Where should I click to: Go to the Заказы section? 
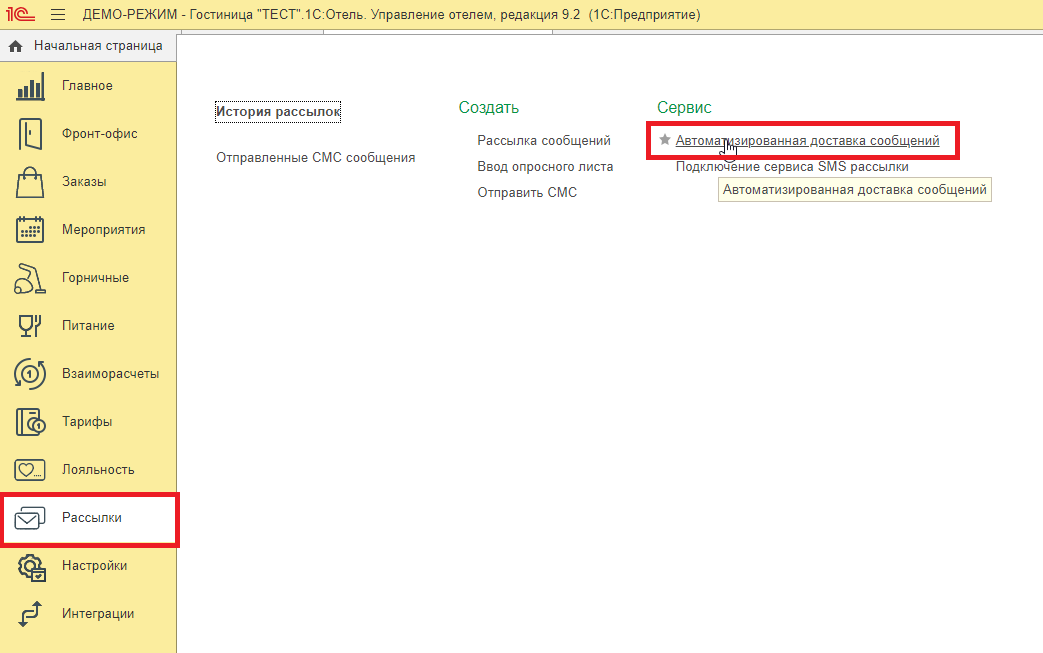[x=84, y=182]
